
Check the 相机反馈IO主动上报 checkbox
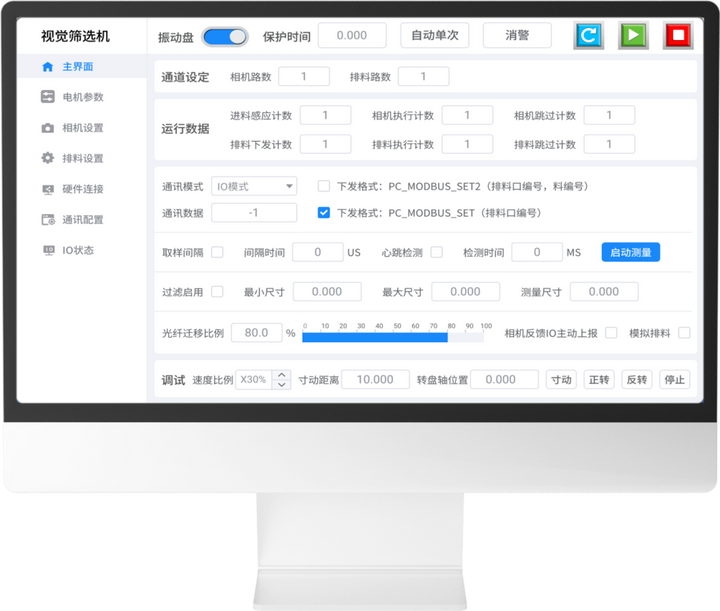point(611,333)
